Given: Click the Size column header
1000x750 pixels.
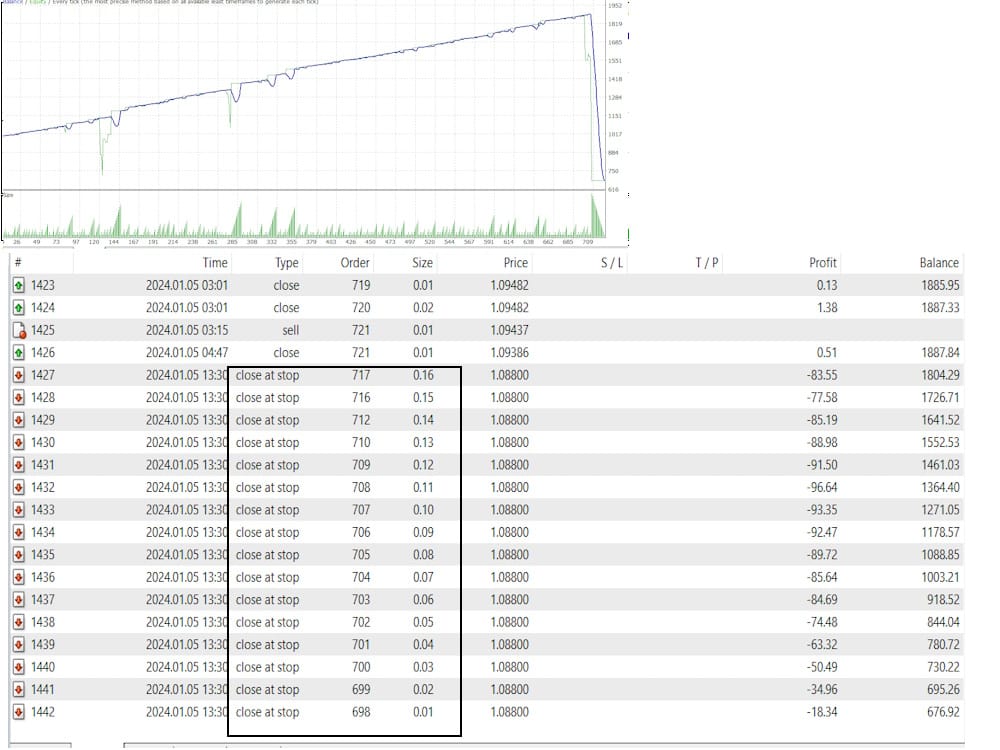Looking at the screenshot, I should click(422, 263).
